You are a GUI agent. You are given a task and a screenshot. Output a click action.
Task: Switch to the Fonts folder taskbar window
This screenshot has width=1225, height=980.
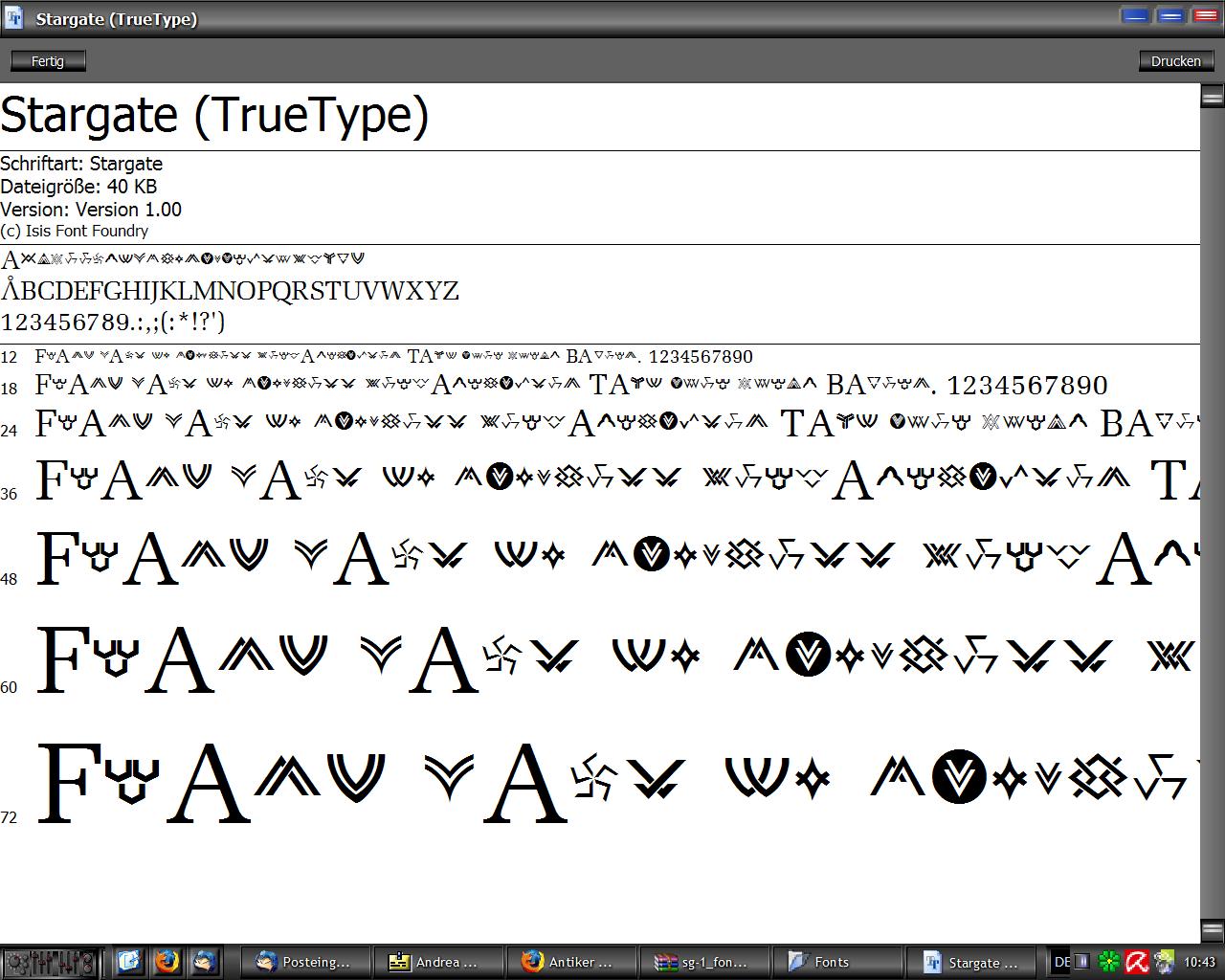click(835, 962)
